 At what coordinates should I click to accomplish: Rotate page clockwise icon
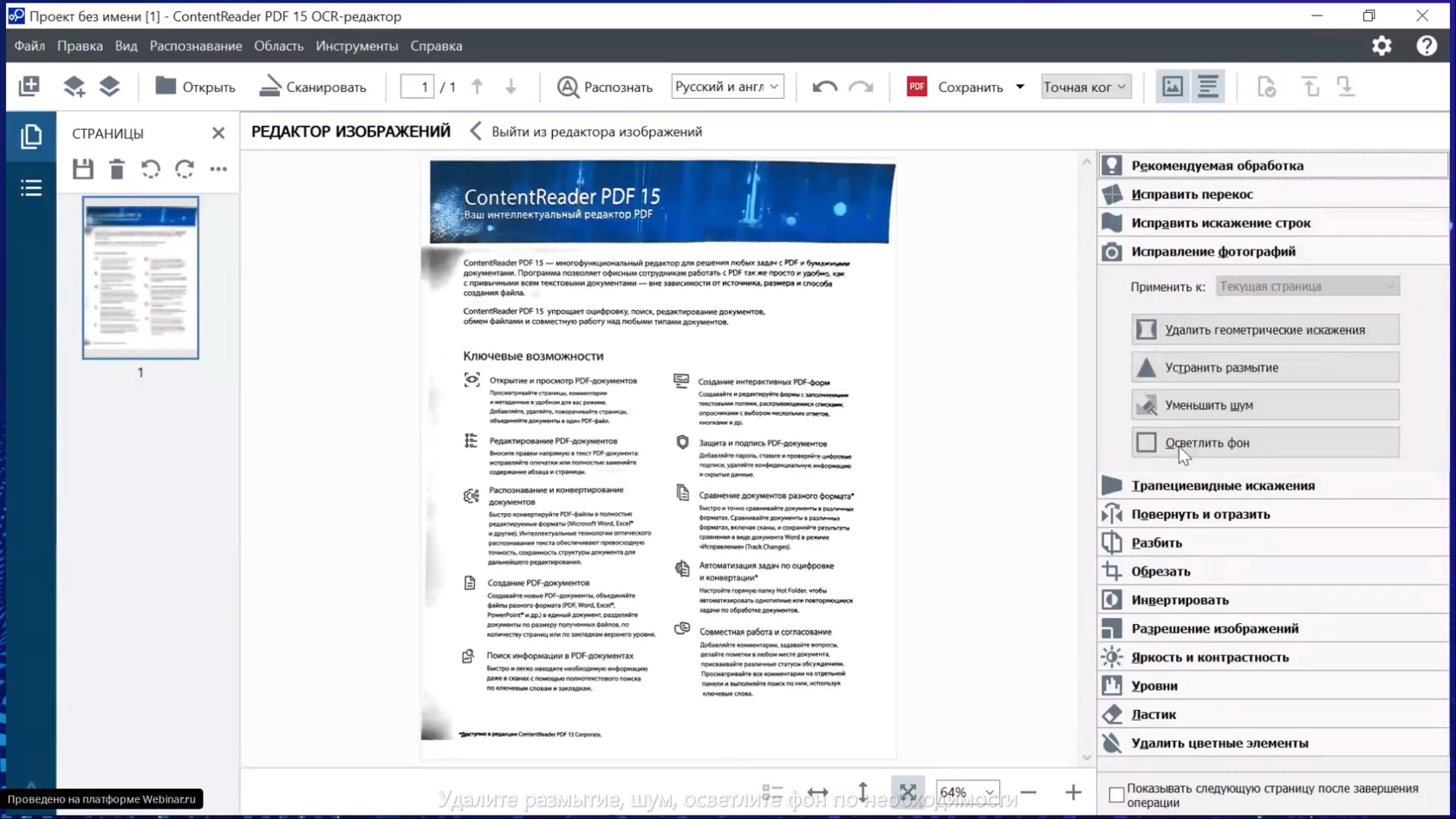coord(185,169)
